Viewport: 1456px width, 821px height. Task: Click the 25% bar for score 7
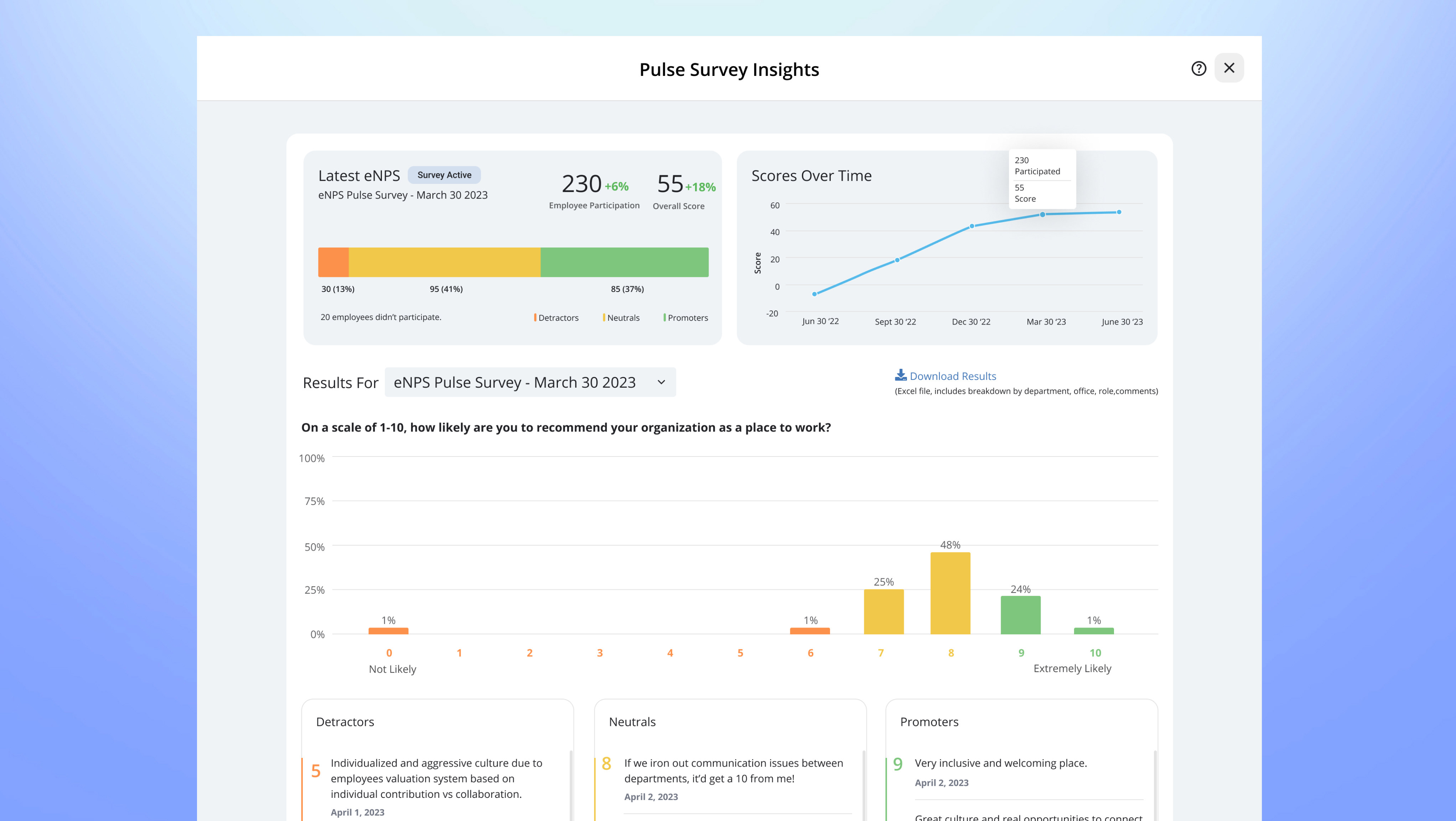coord(884,612)
